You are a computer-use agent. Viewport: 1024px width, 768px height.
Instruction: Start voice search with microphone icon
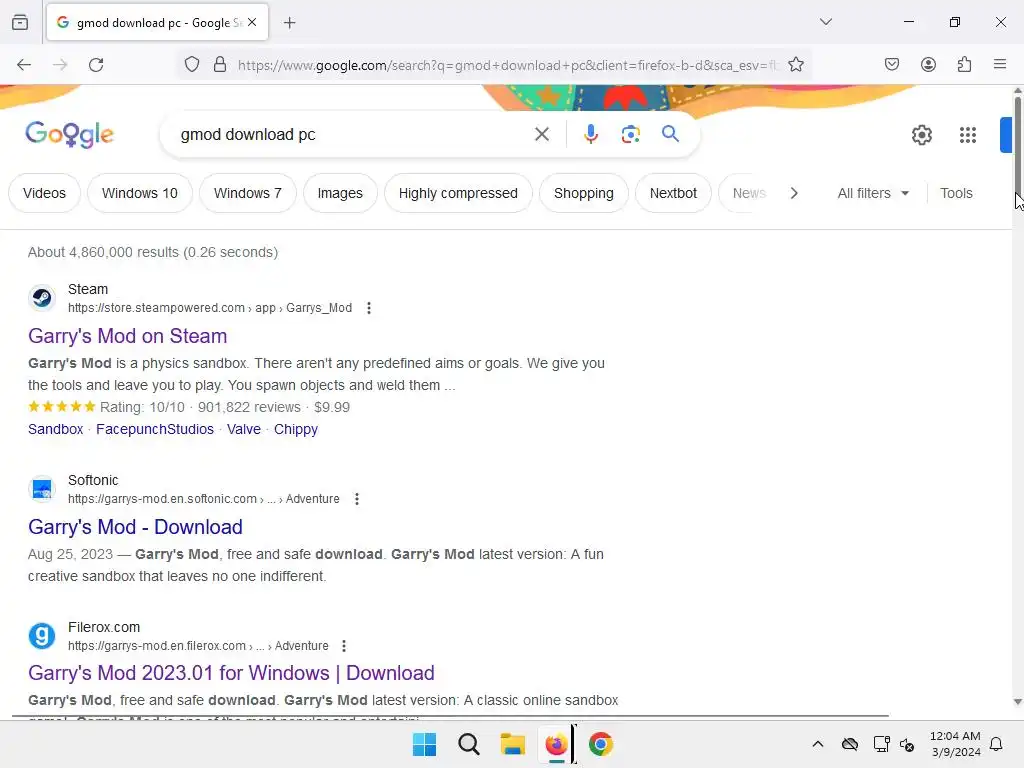(590, 135)
